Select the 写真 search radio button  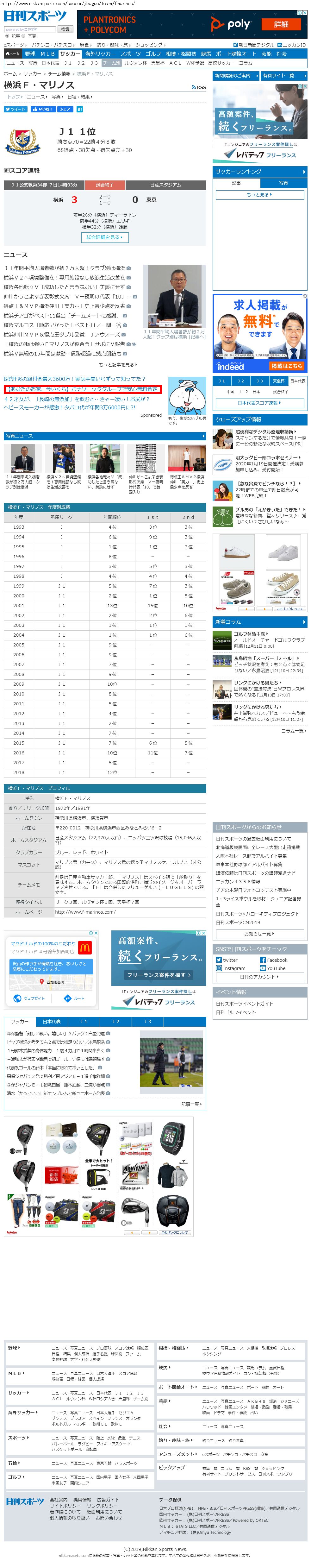[24, 36]
